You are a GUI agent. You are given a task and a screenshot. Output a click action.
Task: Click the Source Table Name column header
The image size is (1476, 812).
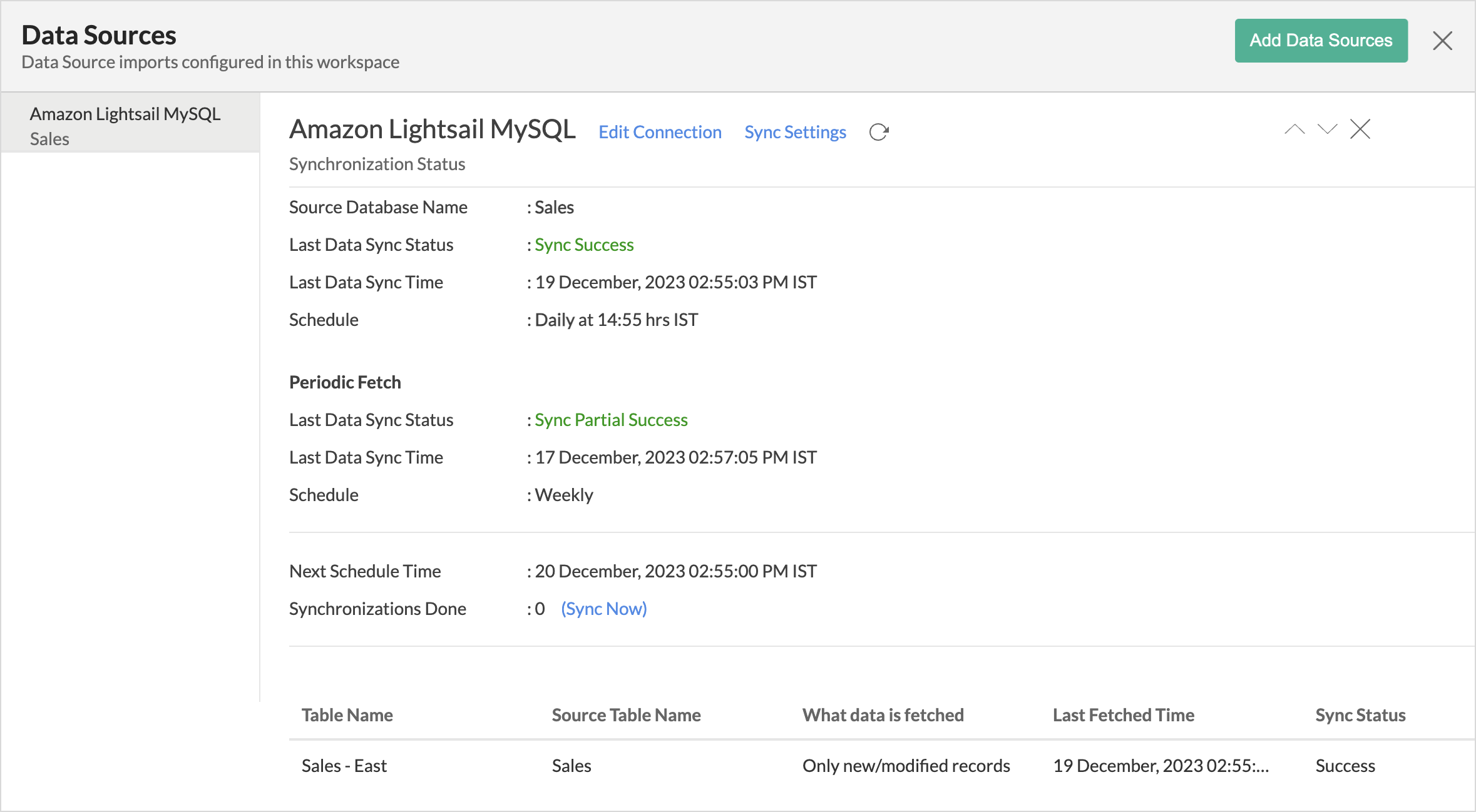tap(626, 715)
